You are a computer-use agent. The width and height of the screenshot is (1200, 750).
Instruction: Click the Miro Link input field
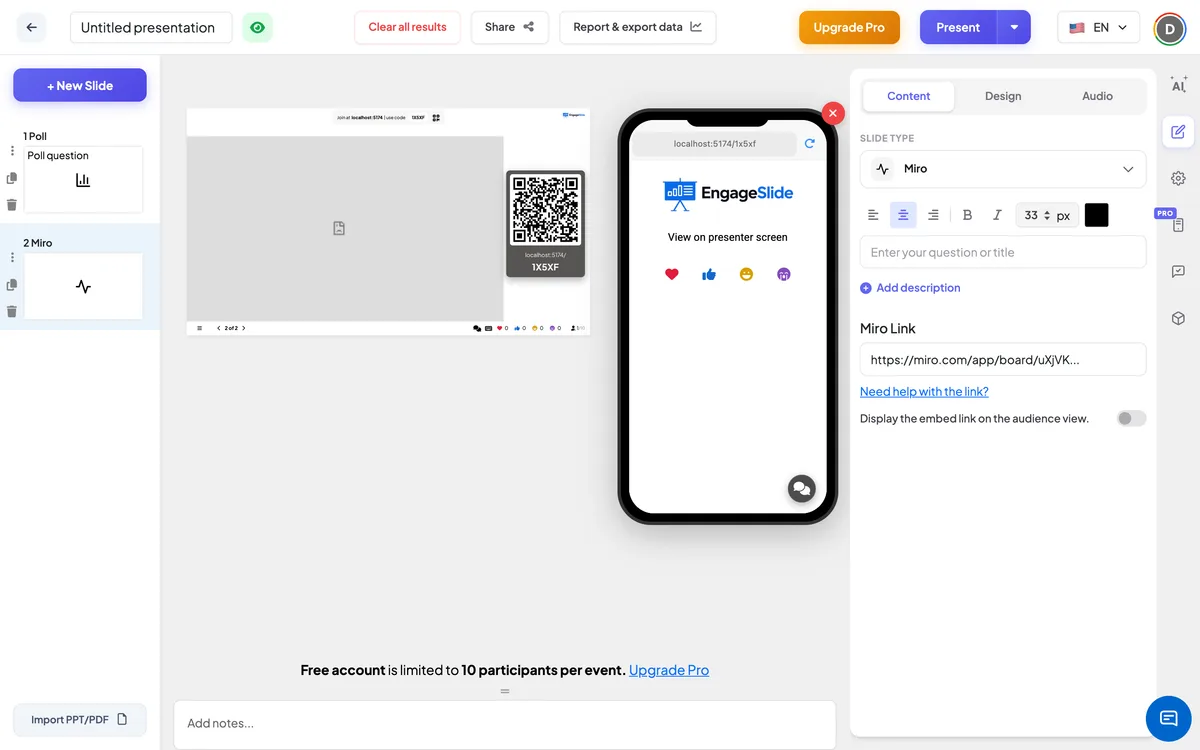[1003, 360]
